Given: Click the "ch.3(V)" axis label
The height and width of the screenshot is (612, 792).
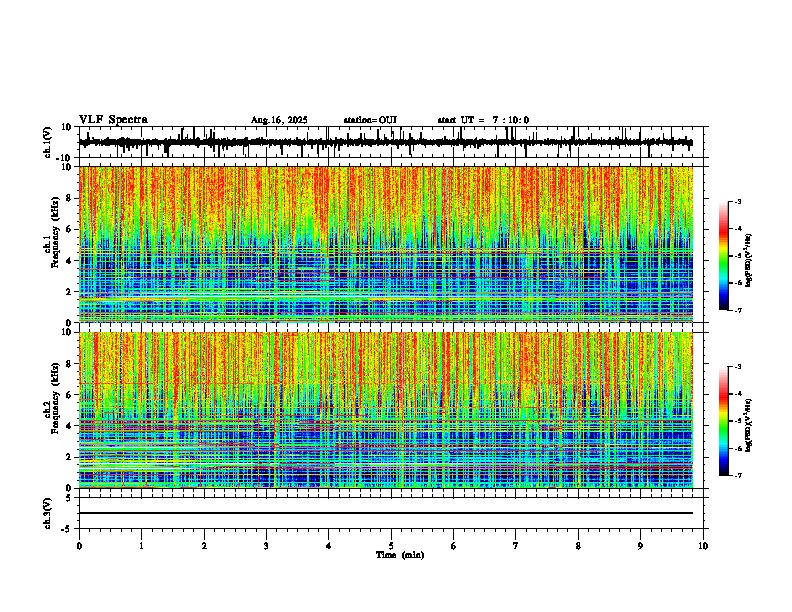Looking at the screenshot, I should 48,513.
